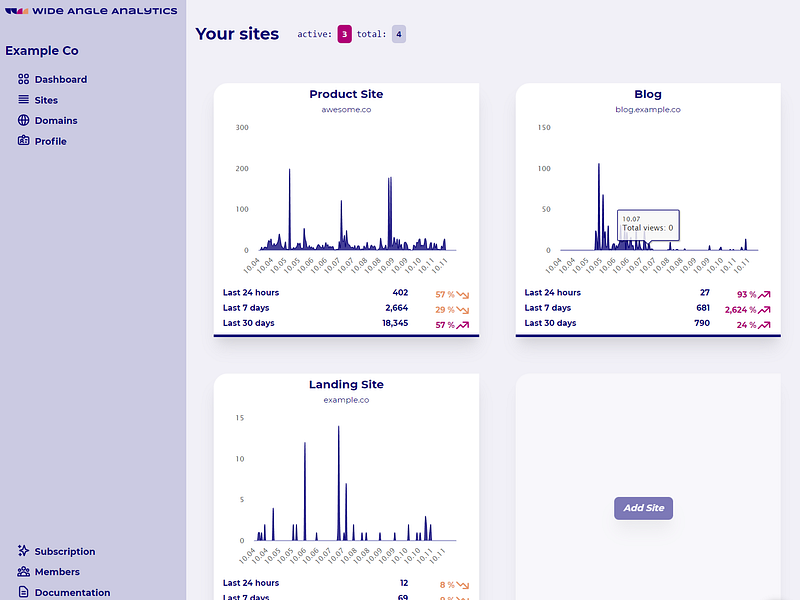Click the Profile badge icon

(x=23, y=141)
